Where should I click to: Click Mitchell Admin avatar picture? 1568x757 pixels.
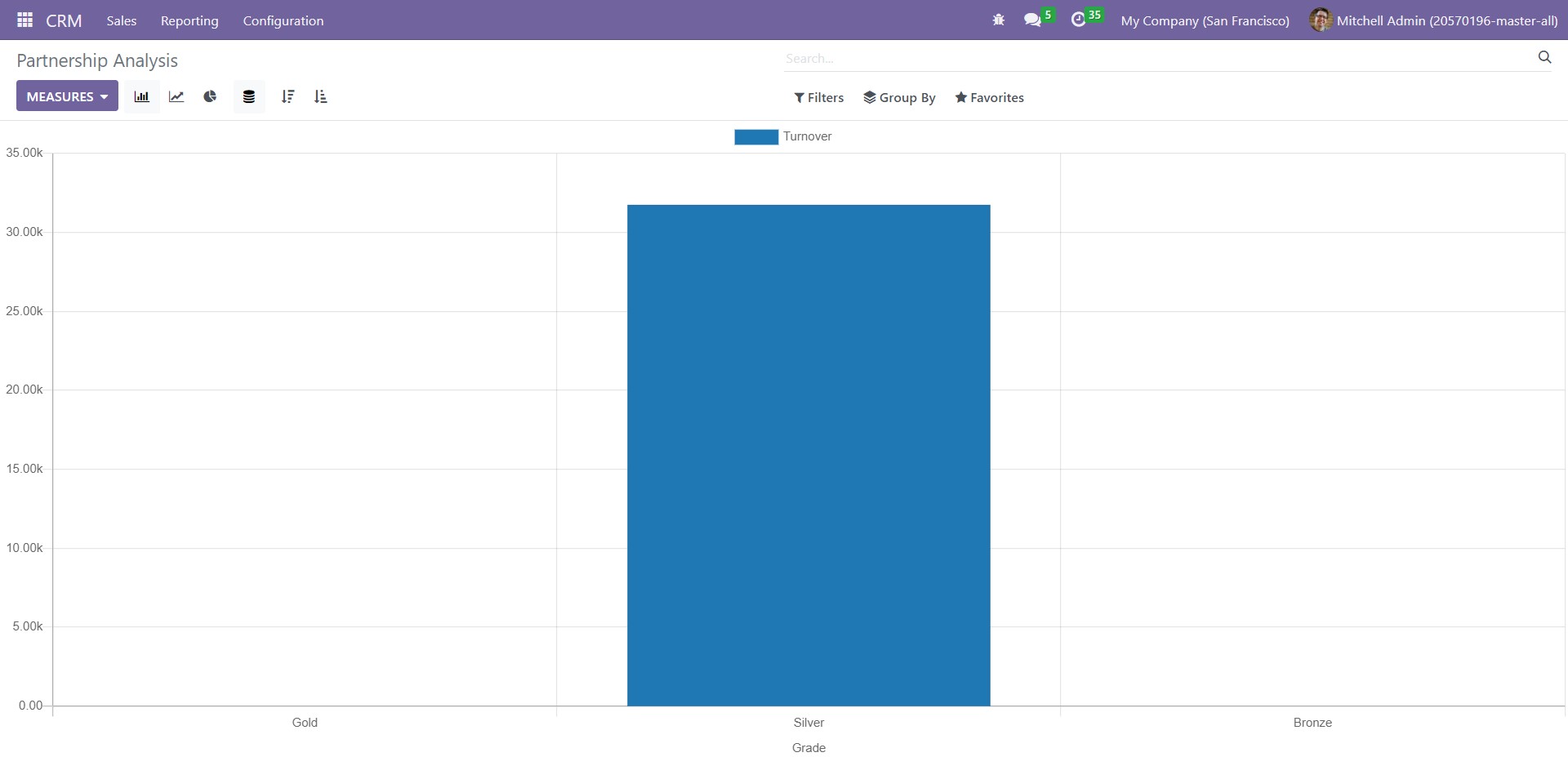(x=1321, y=20)
